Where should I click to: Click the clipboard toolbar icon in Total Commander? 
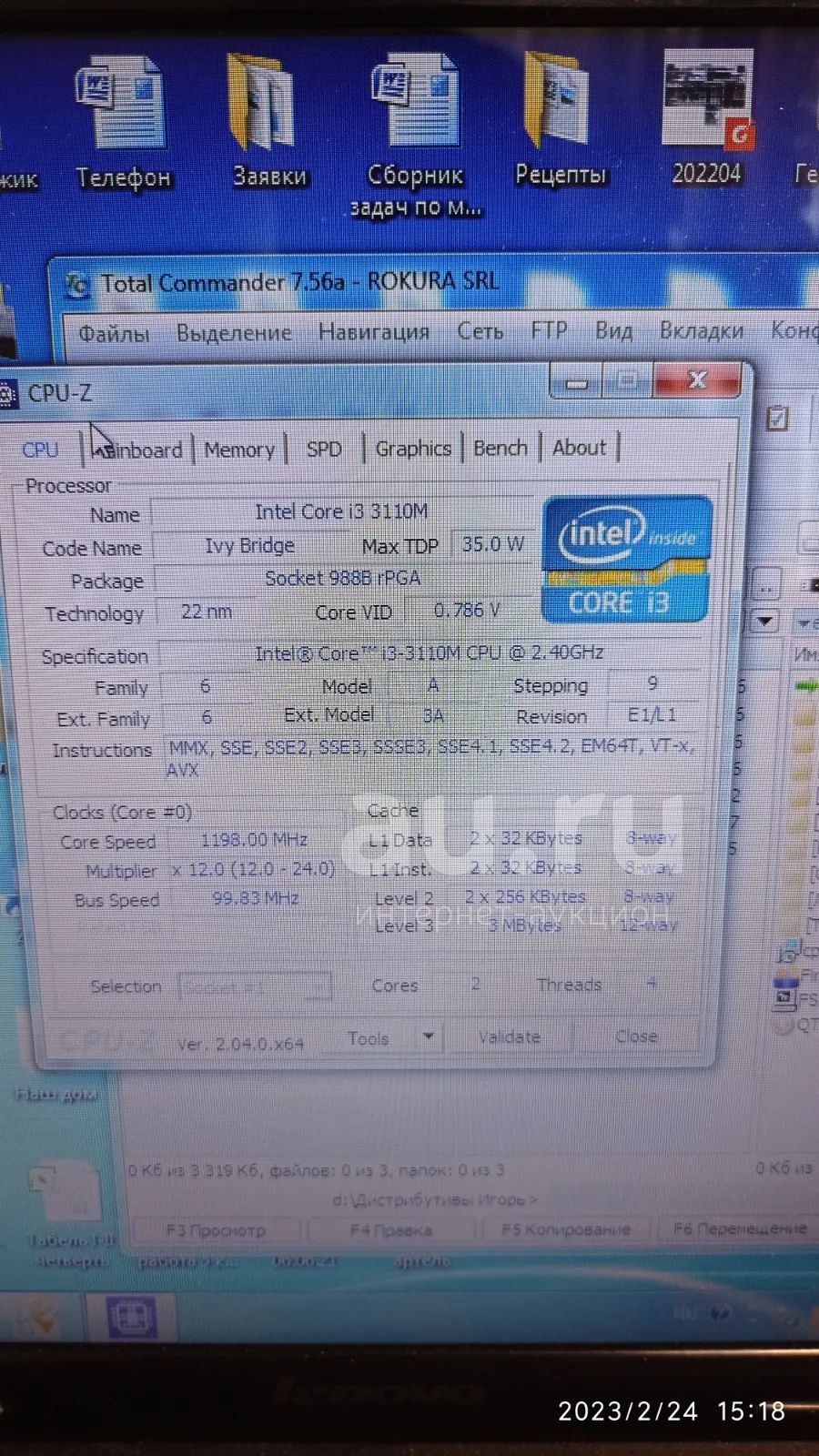(777, 418)
